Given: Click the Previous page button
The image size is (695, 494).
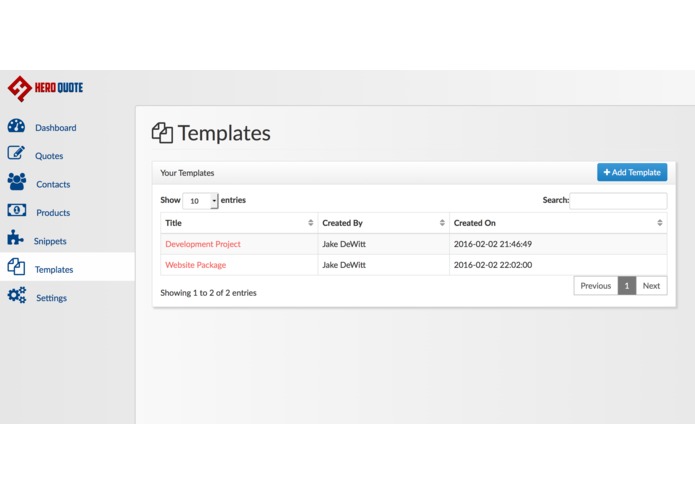Looking at the screenshot, I should 596,286.
